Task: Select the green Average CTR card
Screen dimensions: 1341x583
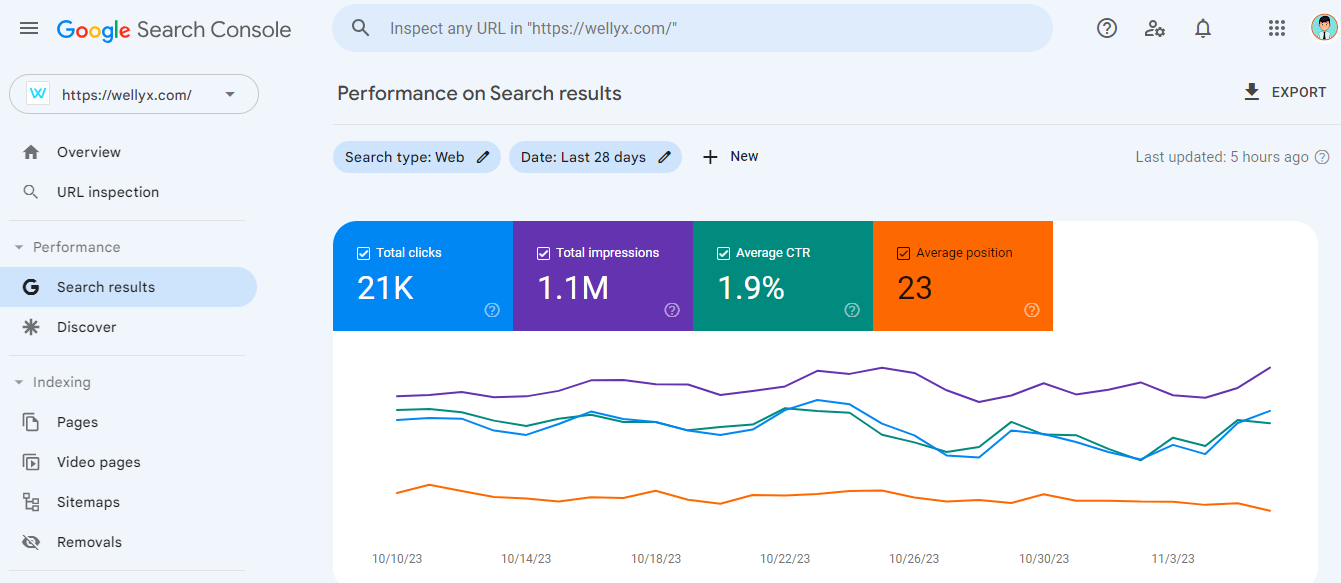Action: coord(783,276)
